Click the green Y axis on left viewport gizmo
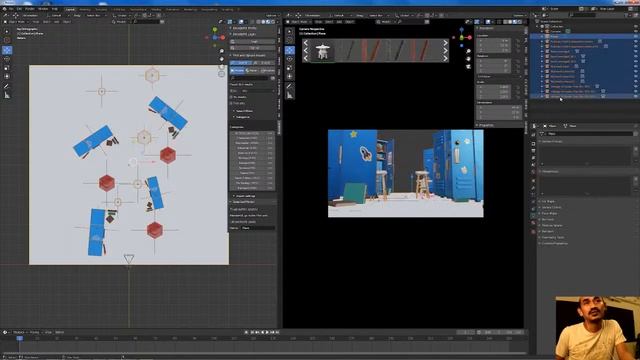This screenshot has height=360, width=640. 215,30
